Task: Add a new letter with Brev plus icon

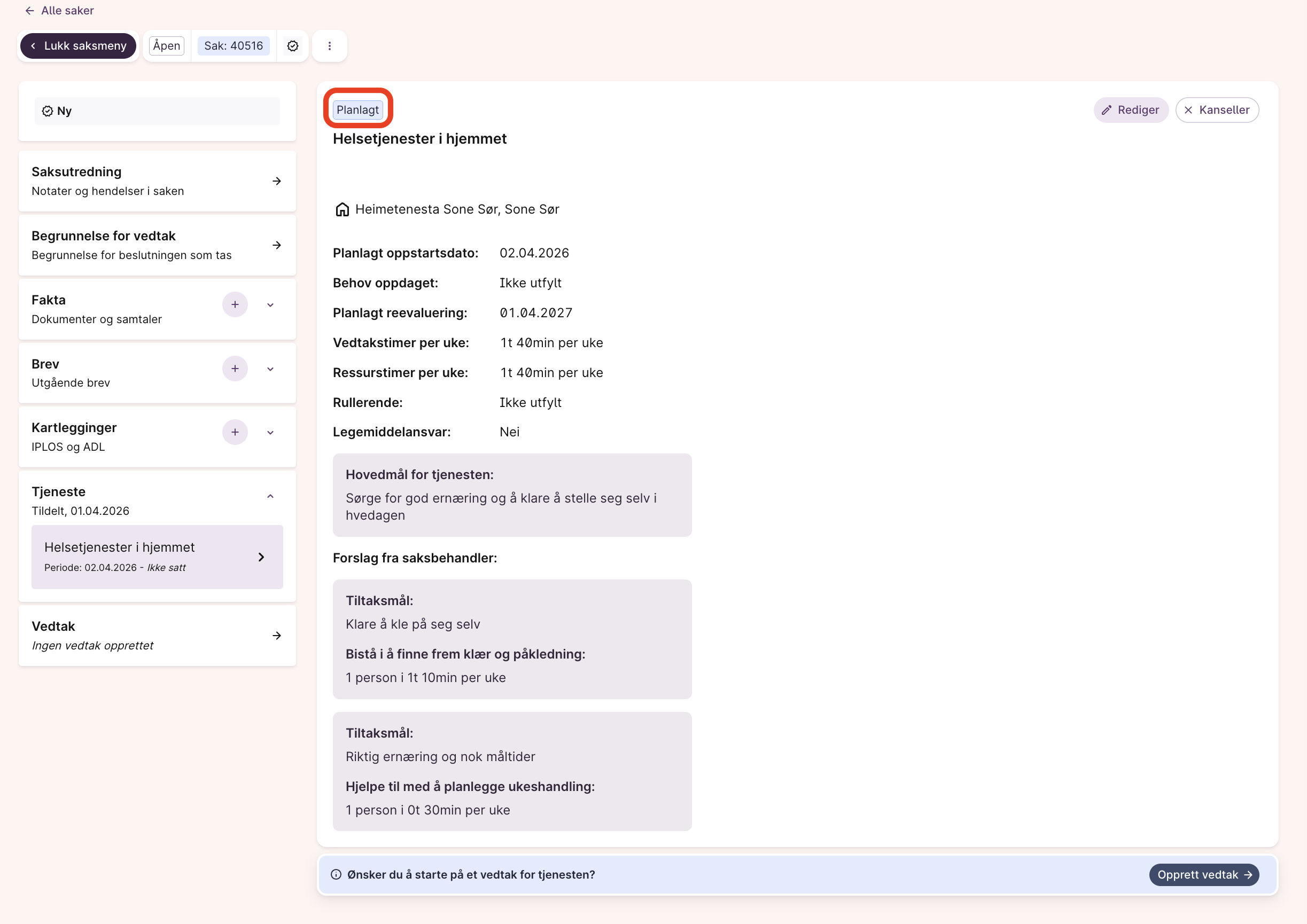Action: coord(235,369)
